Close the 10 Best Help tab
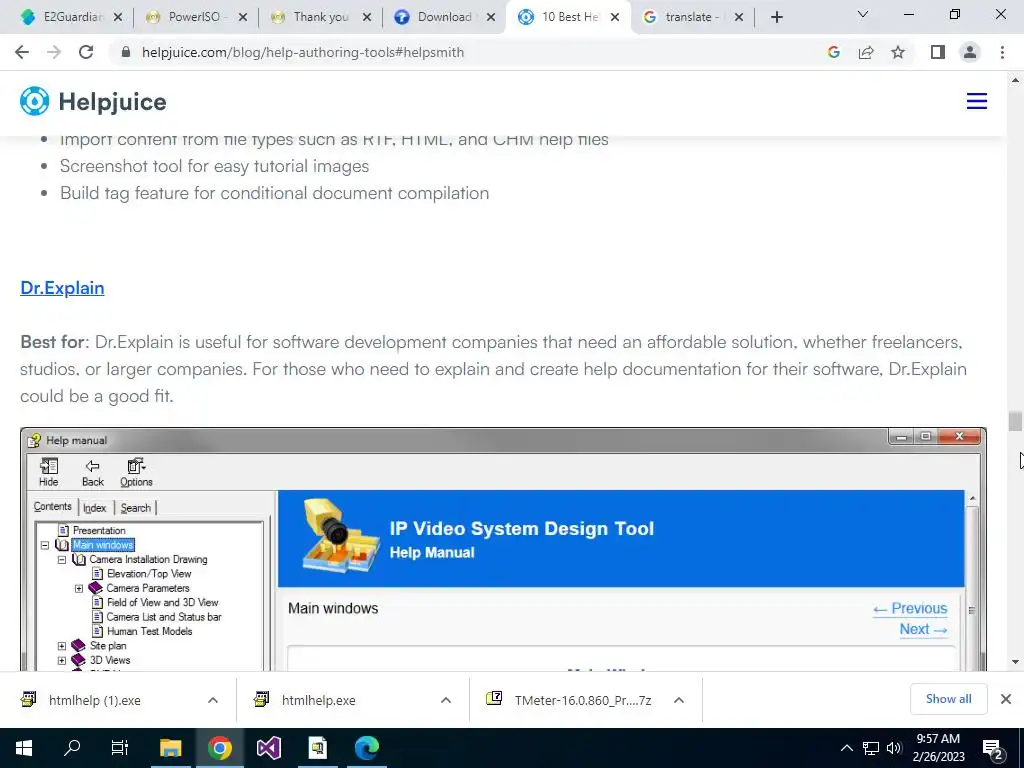The height and width of the screenshot is (768, 1024). pos(615,17)
